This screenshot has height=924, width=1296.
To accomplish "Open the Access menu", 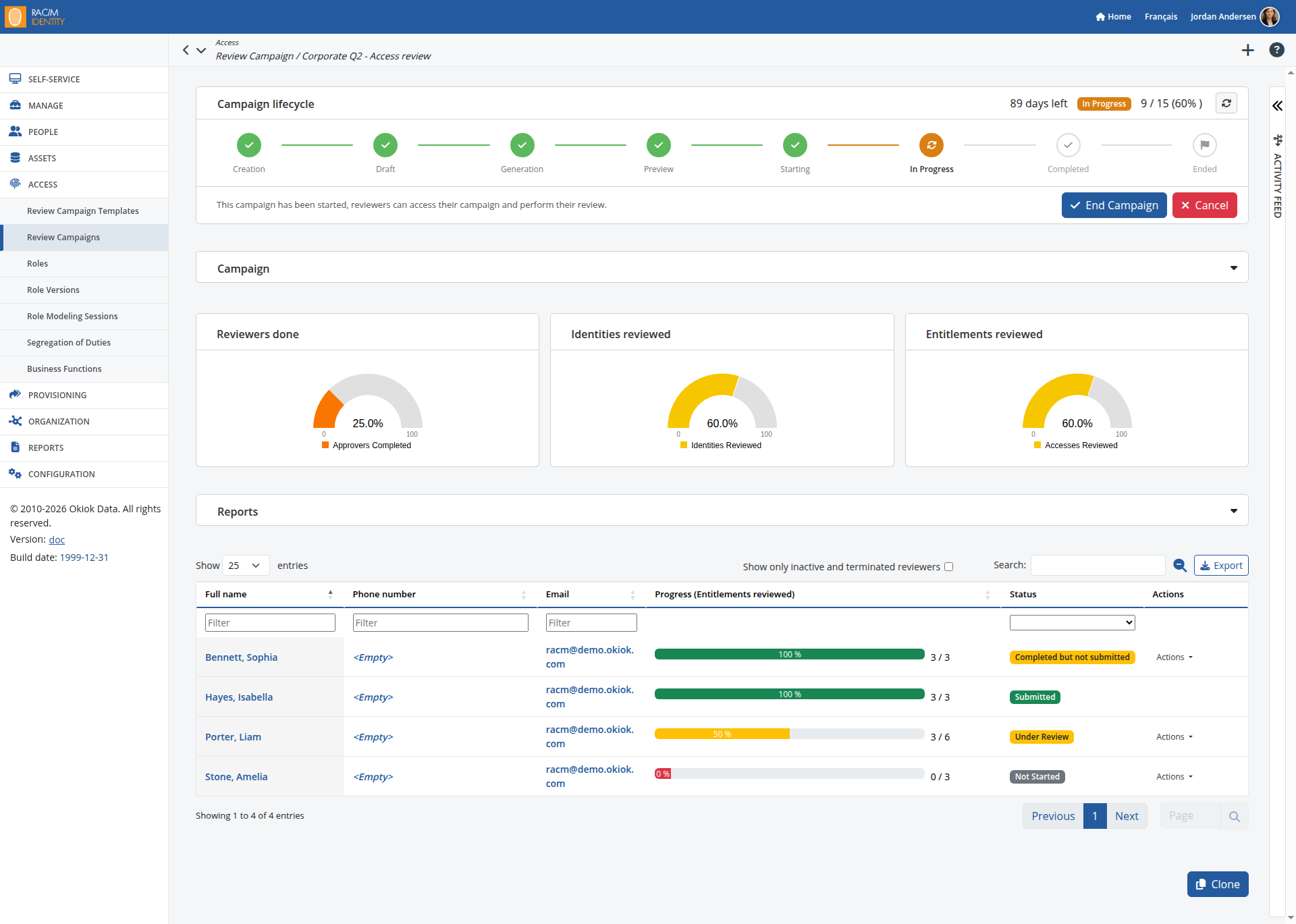I will (x=84, y=185).
